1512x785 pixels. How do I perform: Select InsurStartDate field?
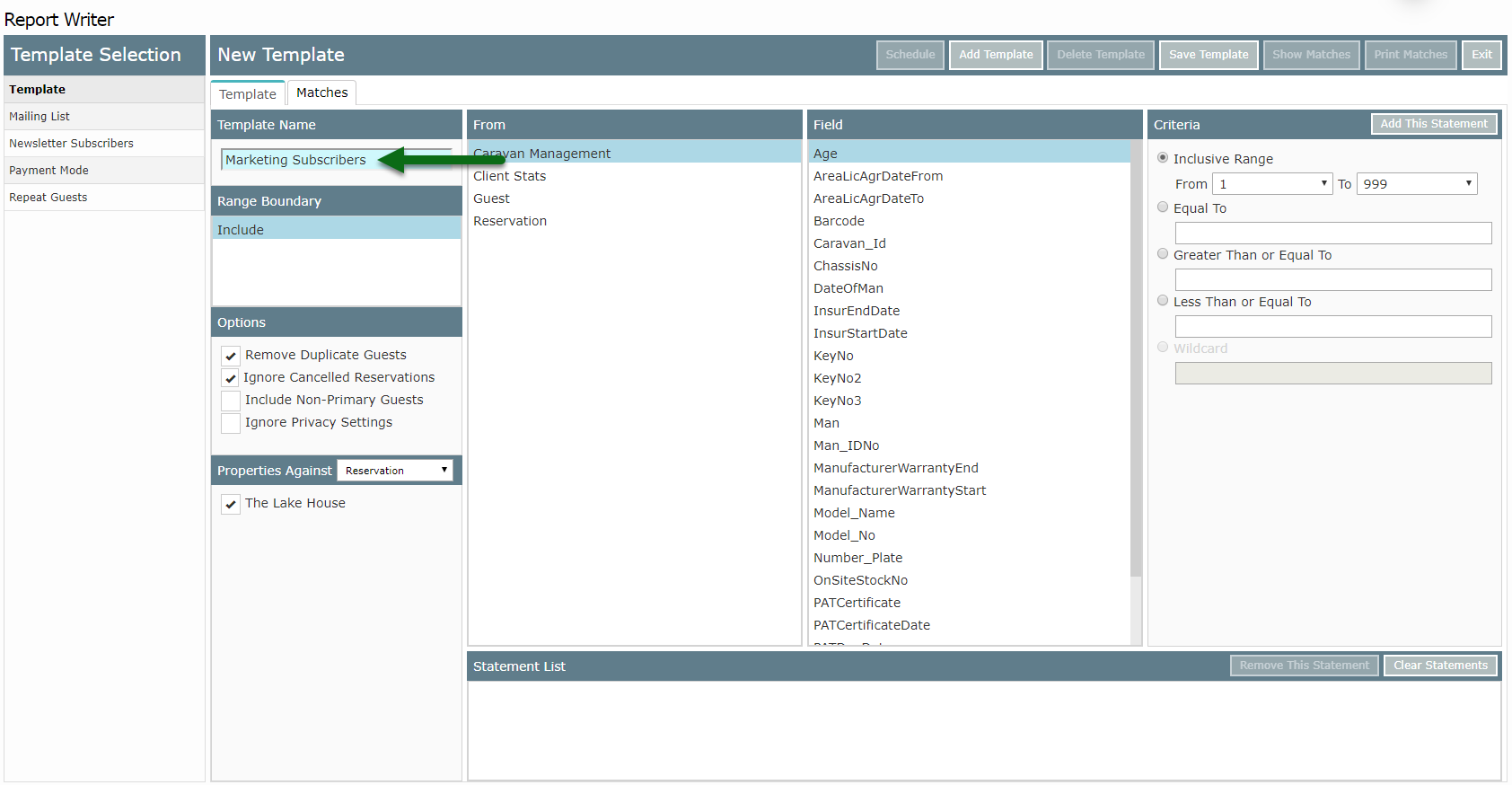coord(969,333)
